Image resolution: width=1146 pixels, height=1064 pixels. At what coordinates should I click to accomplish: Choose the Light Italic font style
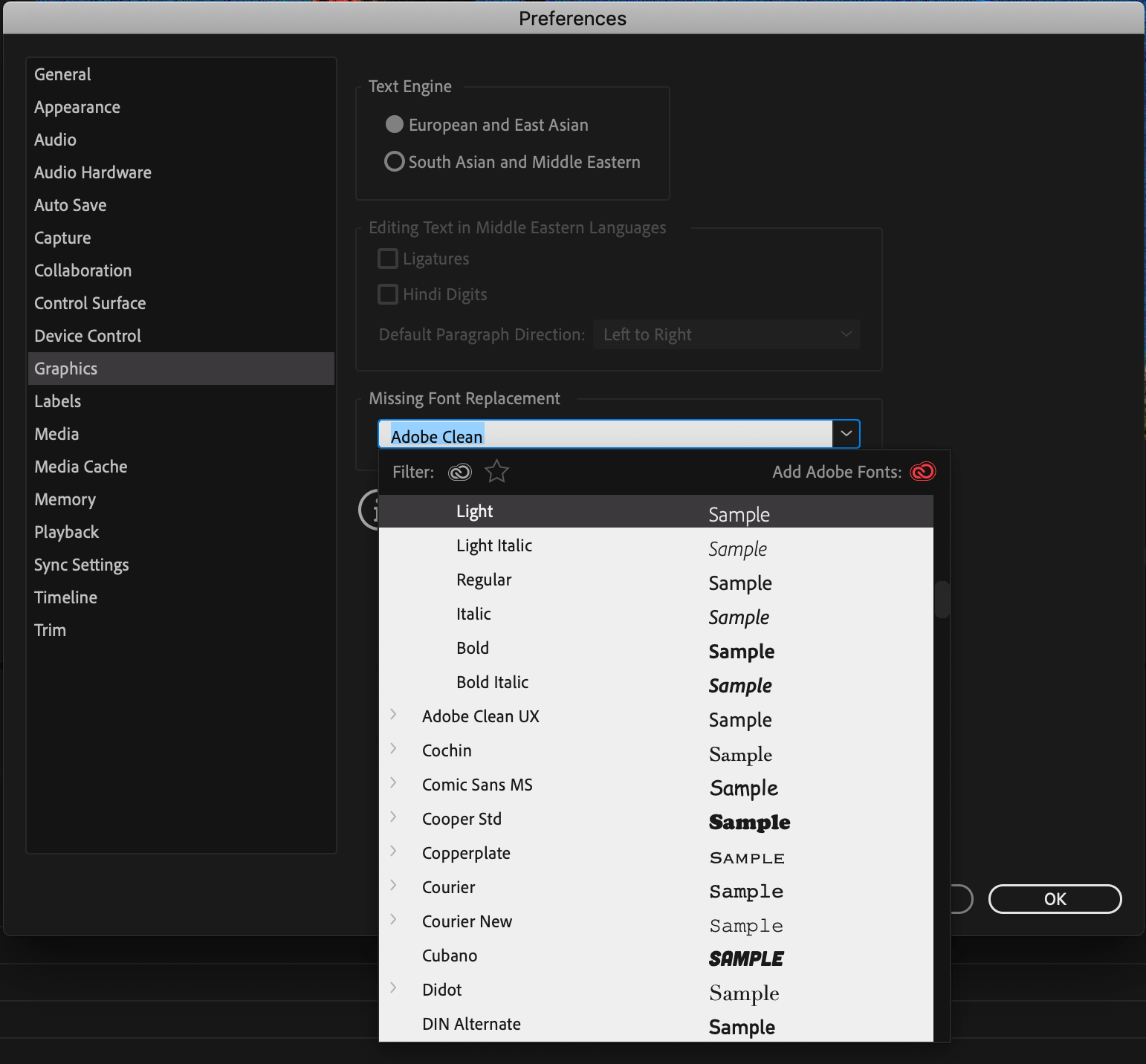pos(656,545)
